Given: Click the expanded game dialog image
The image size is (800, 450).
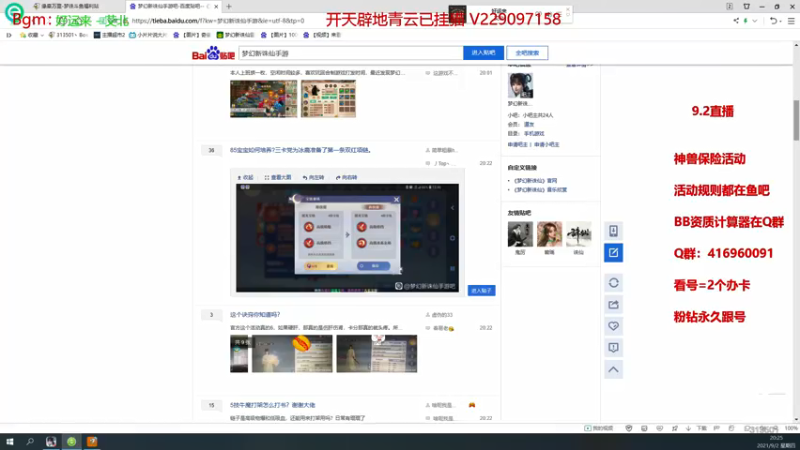Looking at the screenshot, I should pyautogui.click(x=347, y=238).
